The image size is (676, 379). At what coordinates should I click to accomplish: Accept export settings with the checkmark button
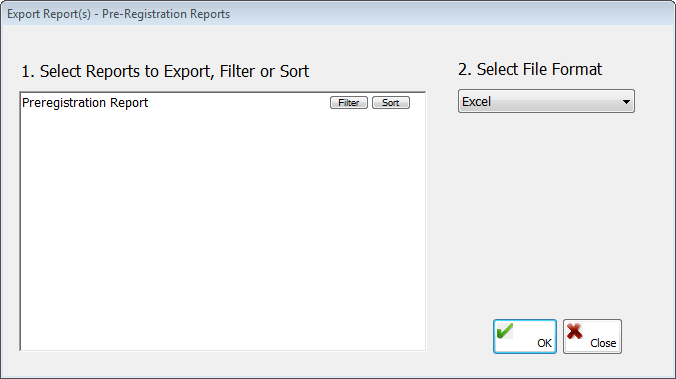pyautogui.click(x=525, y=336)
